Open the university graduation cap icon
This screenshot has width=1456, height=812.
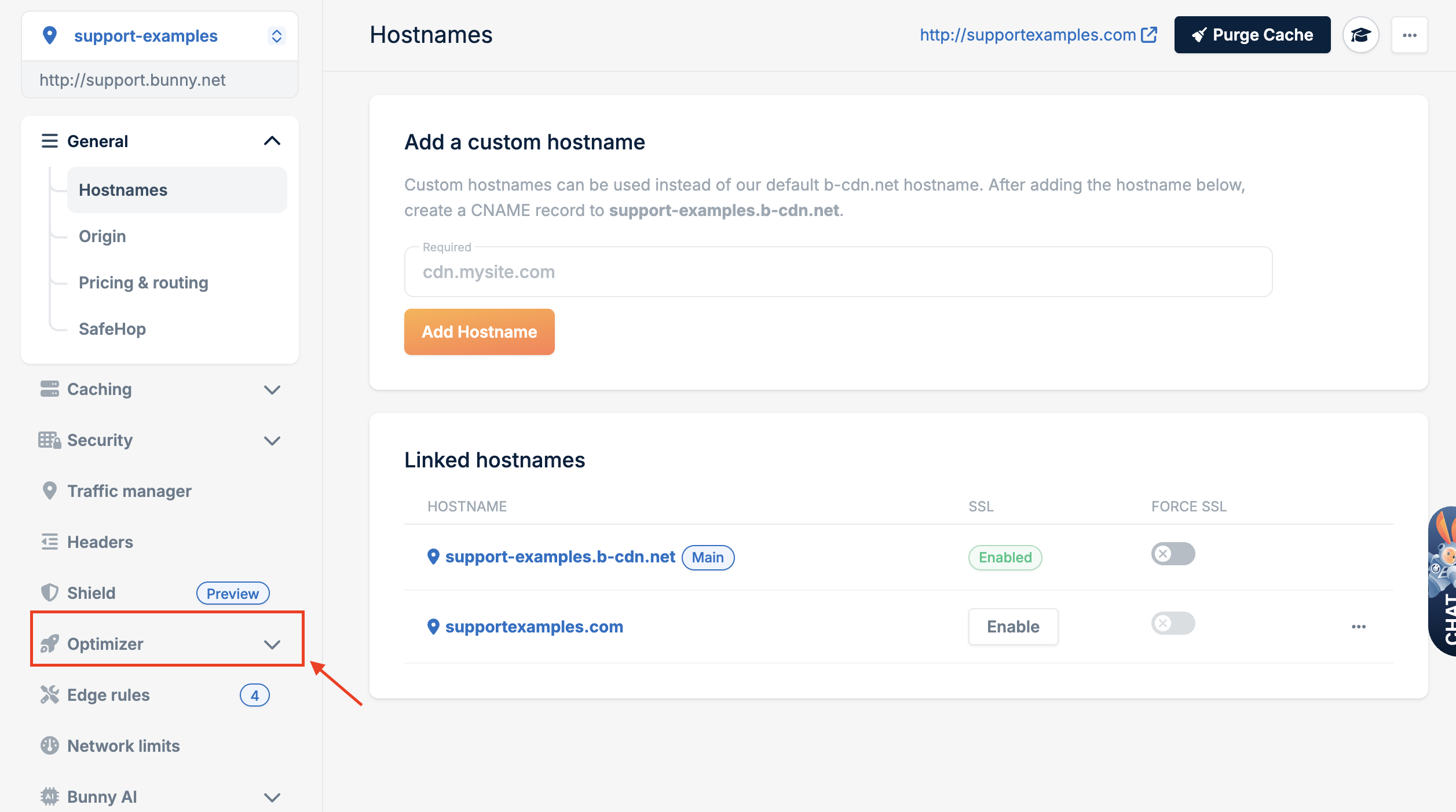click(1360, 35)
